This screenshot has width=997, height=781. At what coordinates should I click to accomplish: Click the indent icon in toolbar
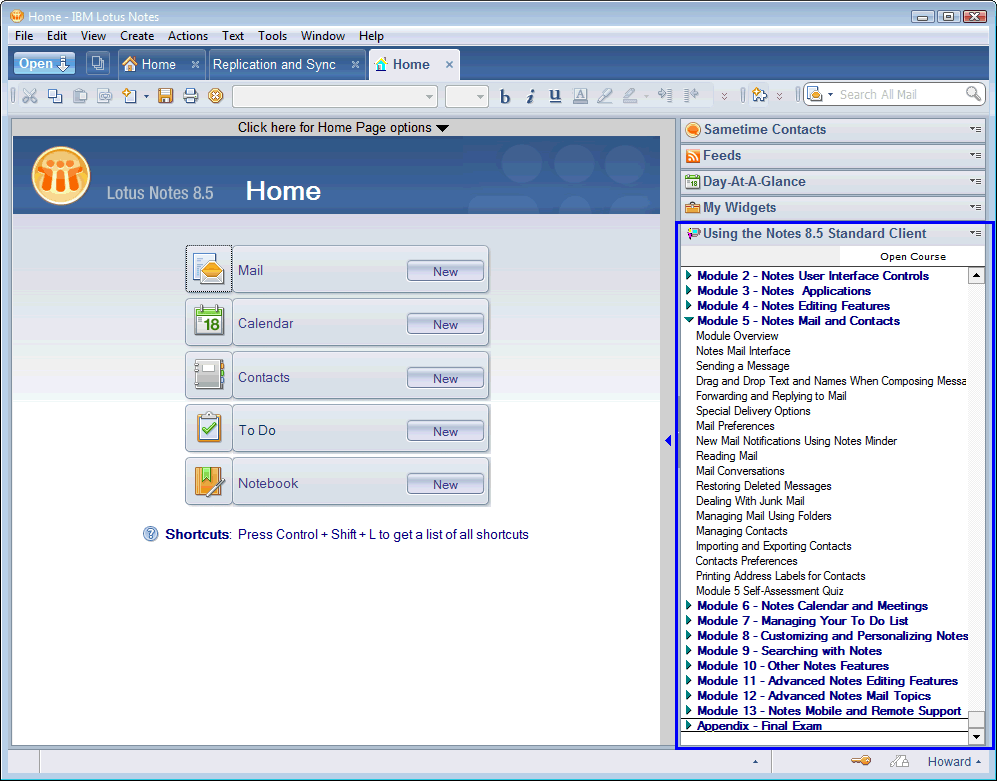[x=665, y=95]
